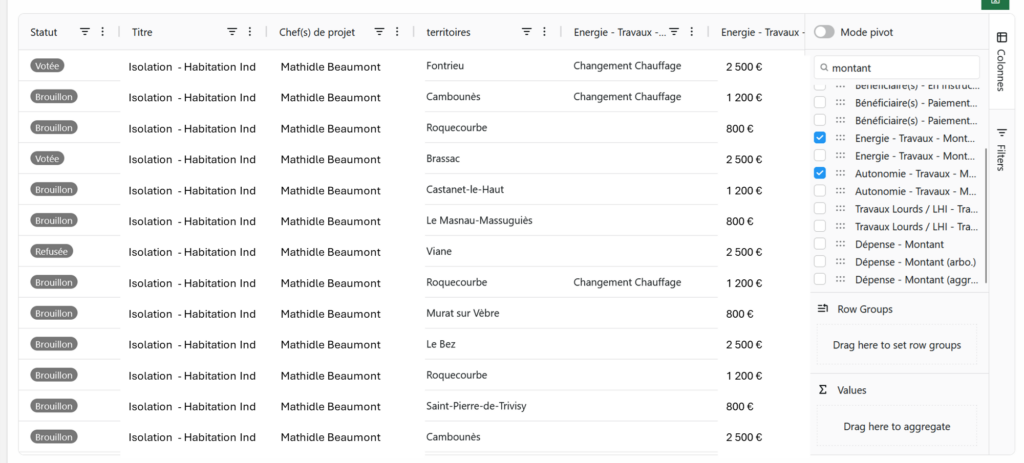This screenshot has width=1024, height=463.
Task: Uncheck the checked Energie - Travaux - Mont... column
Action: coord(820,138)
